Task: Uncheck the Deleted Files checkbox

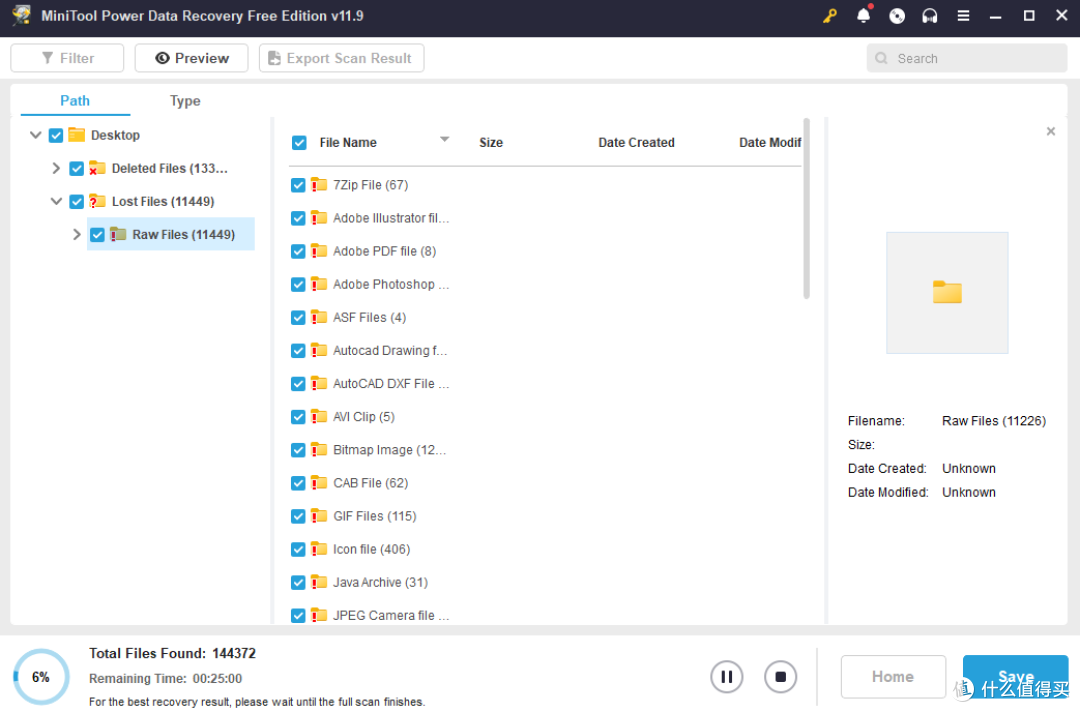Action: (x=76, y=169)
